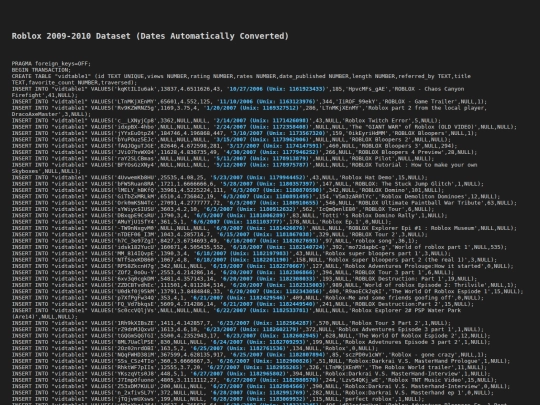
Task: Click the 'PRAGMA foreign_keys=OFF;' line
Action: 51,64
